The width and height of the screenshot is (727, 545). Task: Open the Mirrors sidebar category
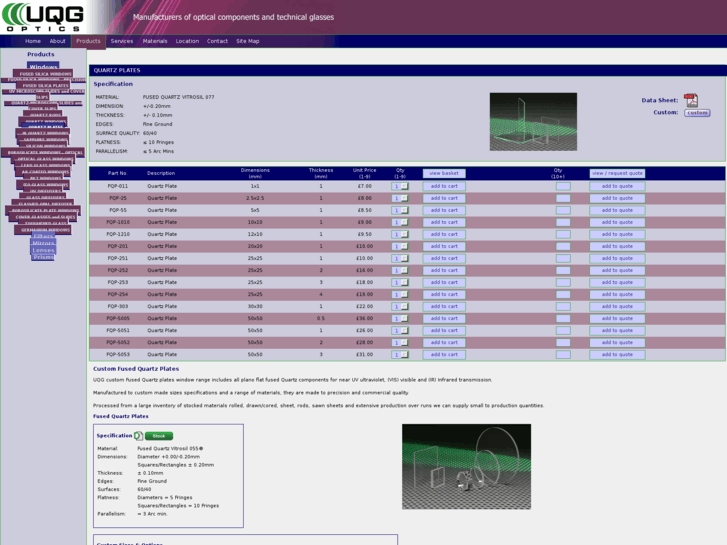tap(43, 243)
